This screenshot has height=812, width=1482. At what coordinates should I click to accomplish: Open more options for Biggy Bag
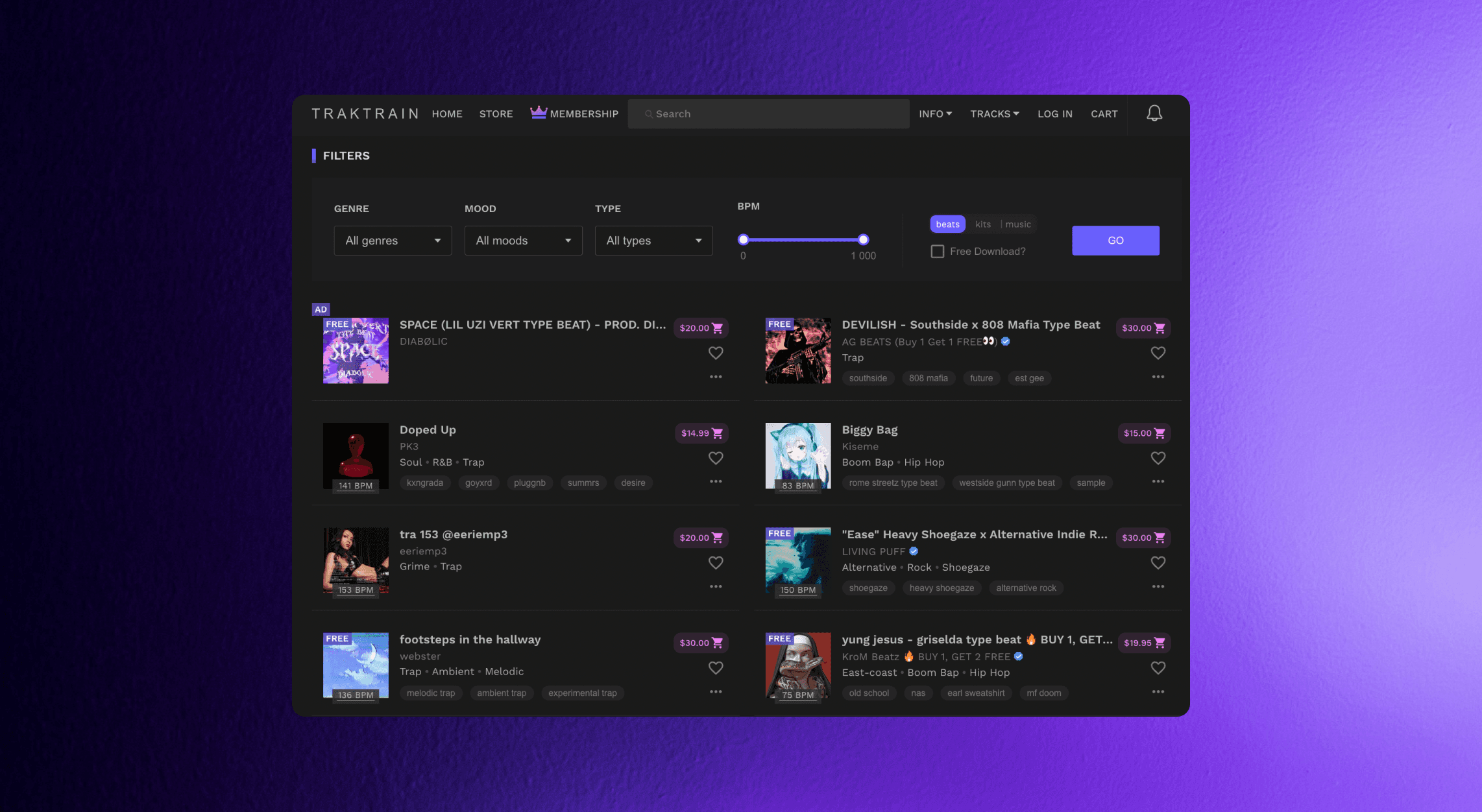(x=1158, y=482)
